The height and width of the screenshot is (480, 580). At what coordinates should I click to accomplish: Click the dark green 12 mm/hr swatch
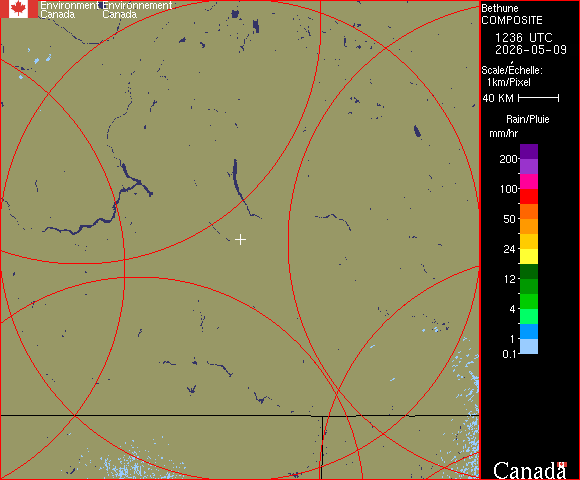tap(529, 272)
